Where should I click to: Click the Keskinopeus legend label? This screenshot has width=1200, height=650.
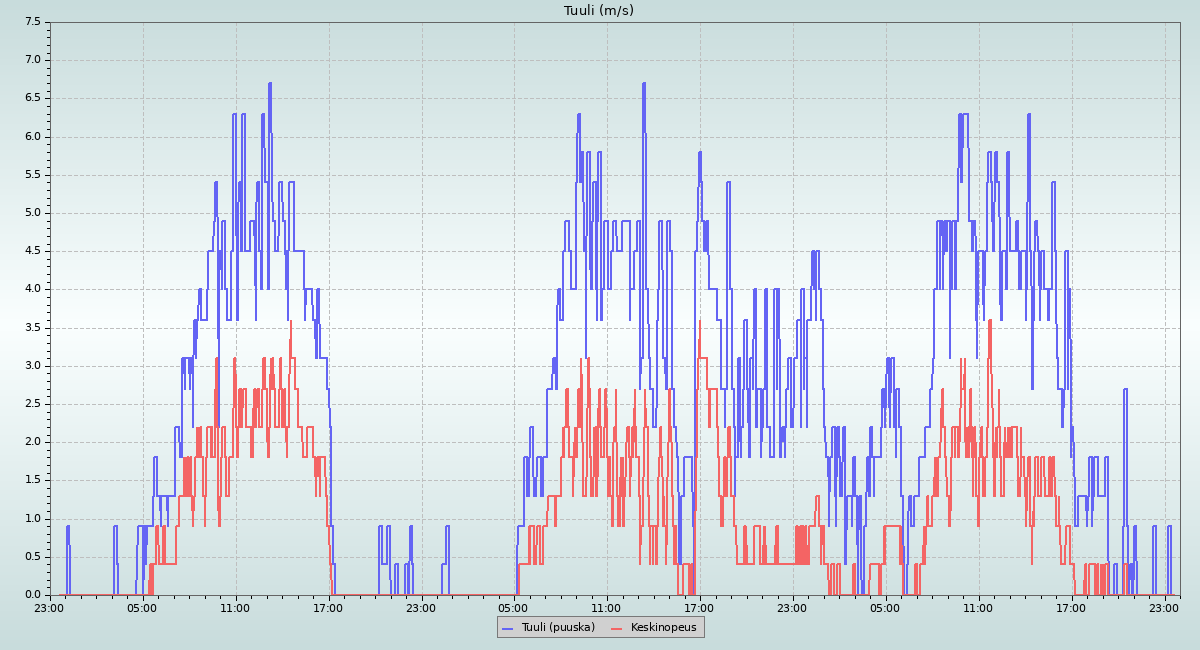click(x=663, y=627)
